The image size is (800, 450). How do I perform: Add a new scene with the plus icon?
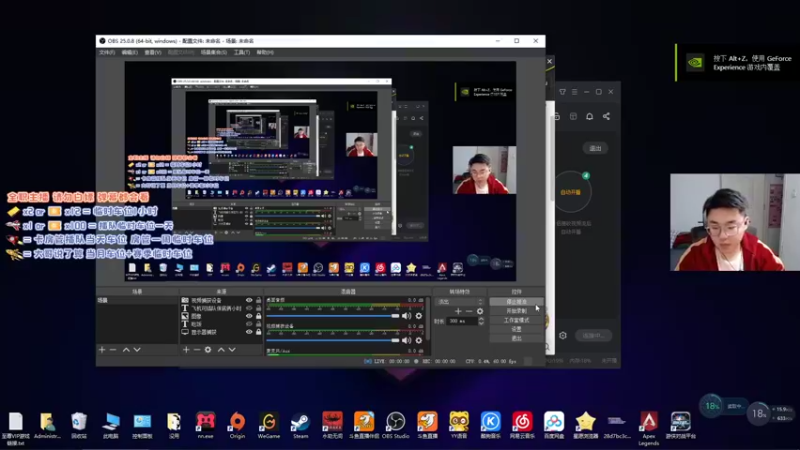click(102, 349)
